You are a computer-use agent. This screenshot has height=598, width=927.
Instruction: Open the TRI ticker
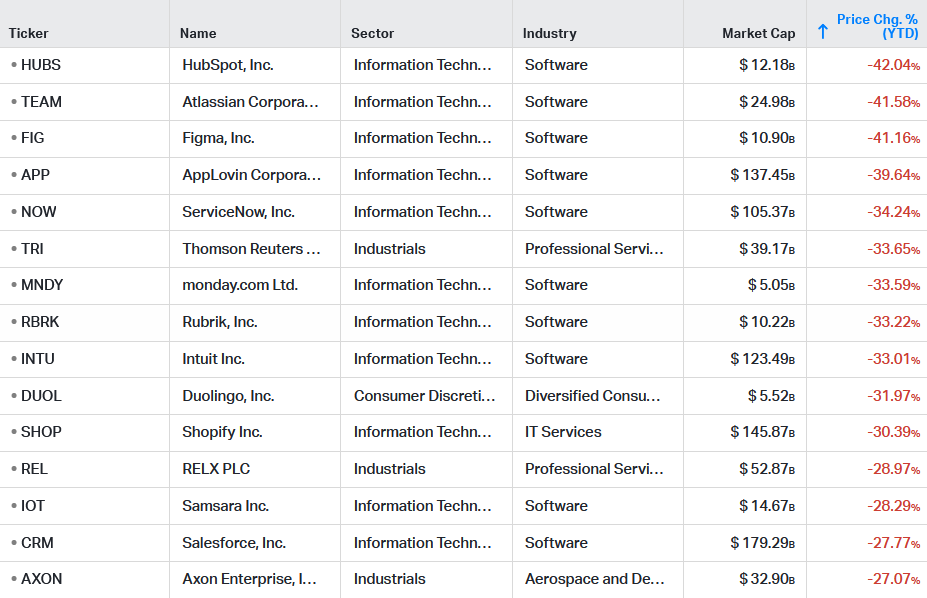32,249
